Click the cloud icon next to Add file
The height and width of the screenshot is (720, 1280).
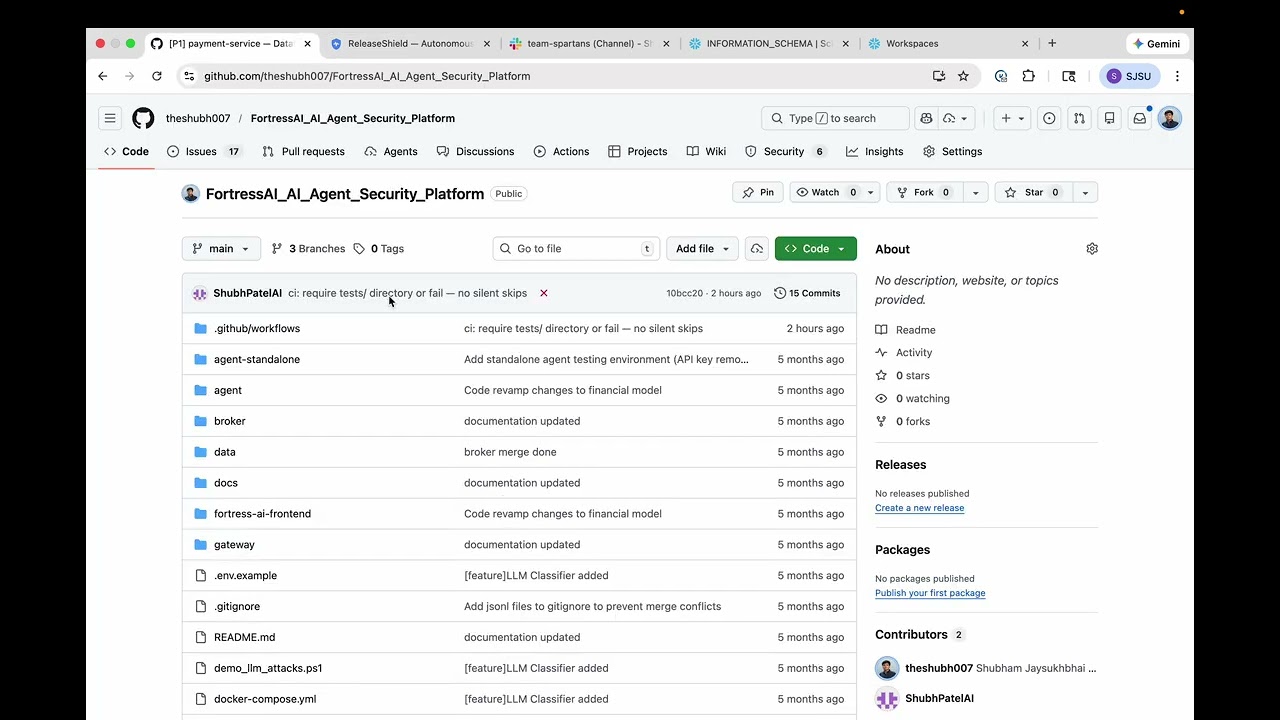757,249
